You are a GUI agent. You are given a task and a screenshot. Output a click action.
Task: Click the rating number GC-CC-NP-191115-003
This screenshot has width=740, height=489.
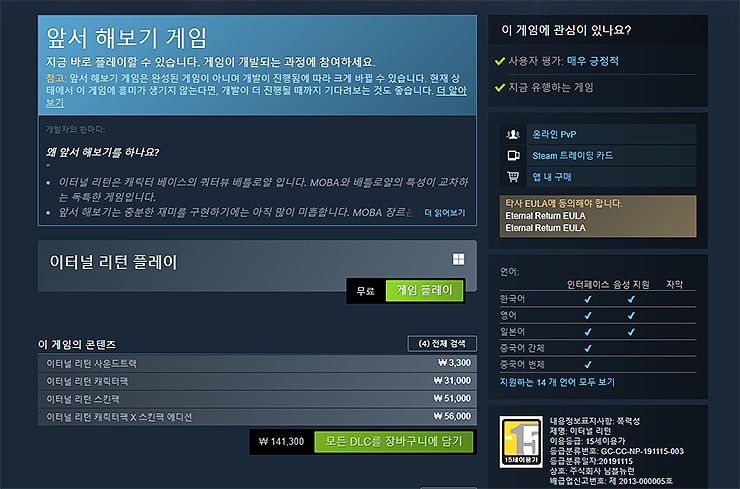coord(642,451)
